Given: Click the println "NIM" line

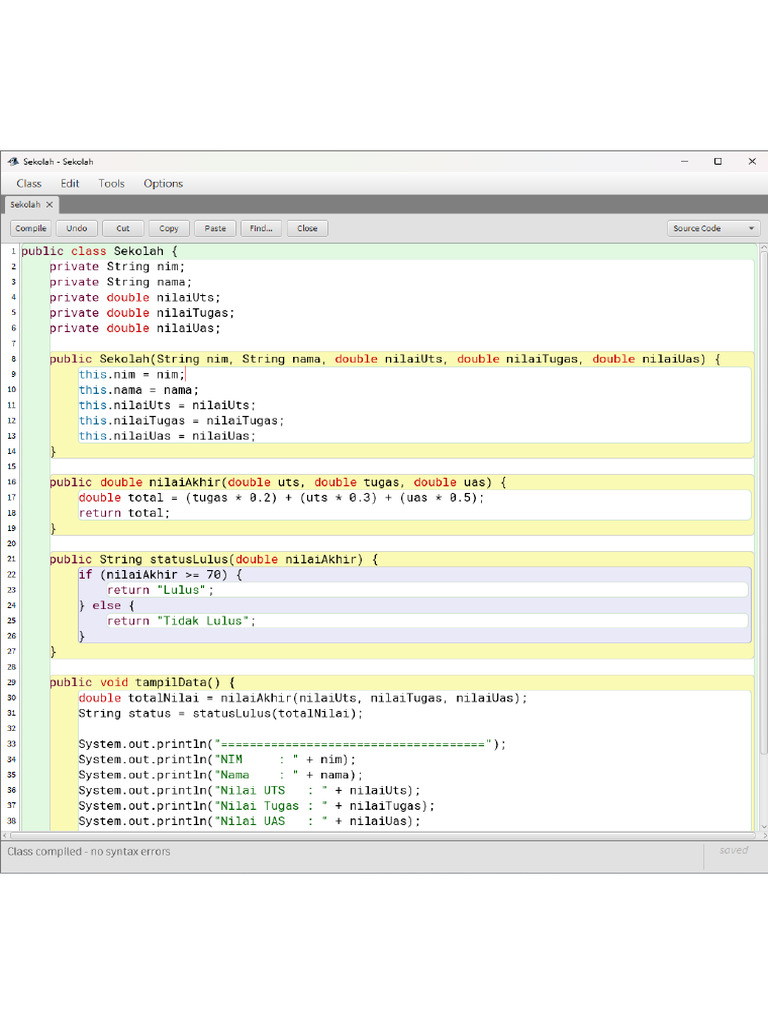Looking at the screenshot, I should coord(217,760).
